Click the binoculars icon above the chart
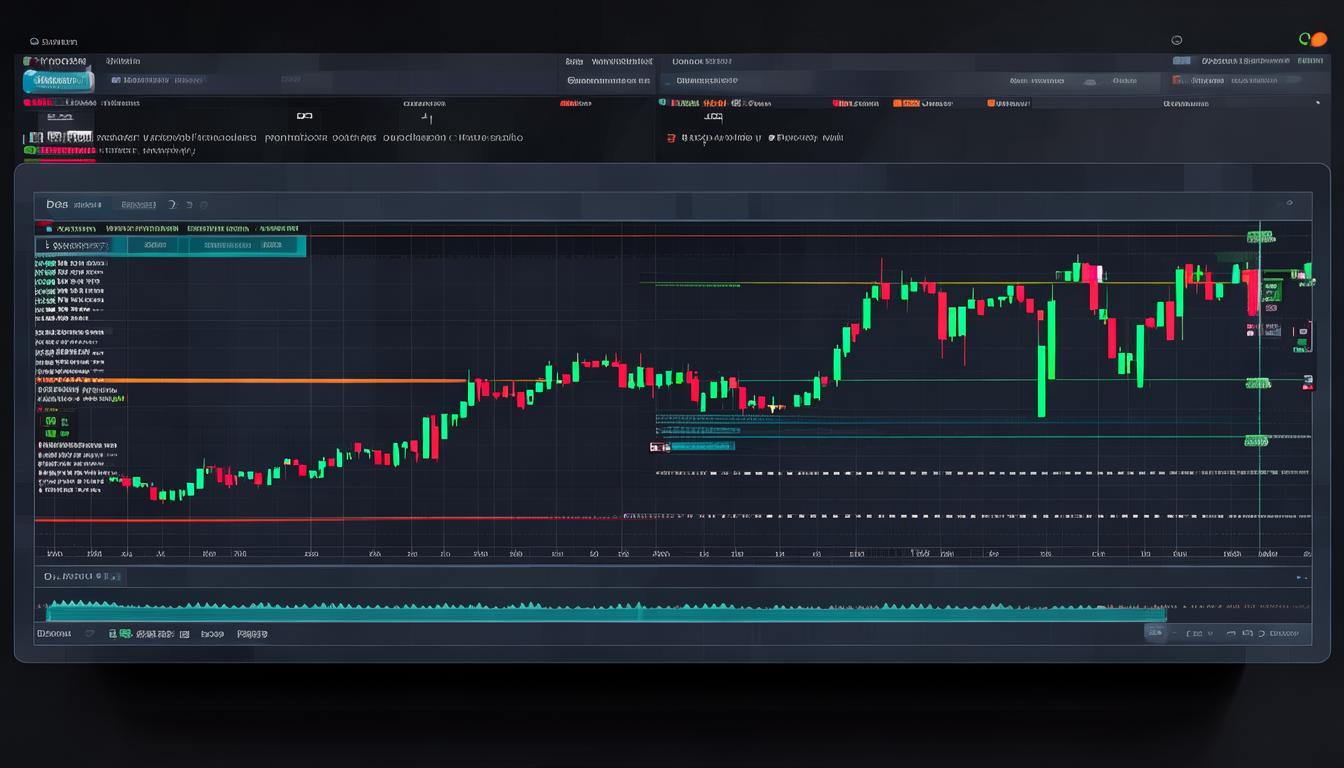 pos(304,115)
